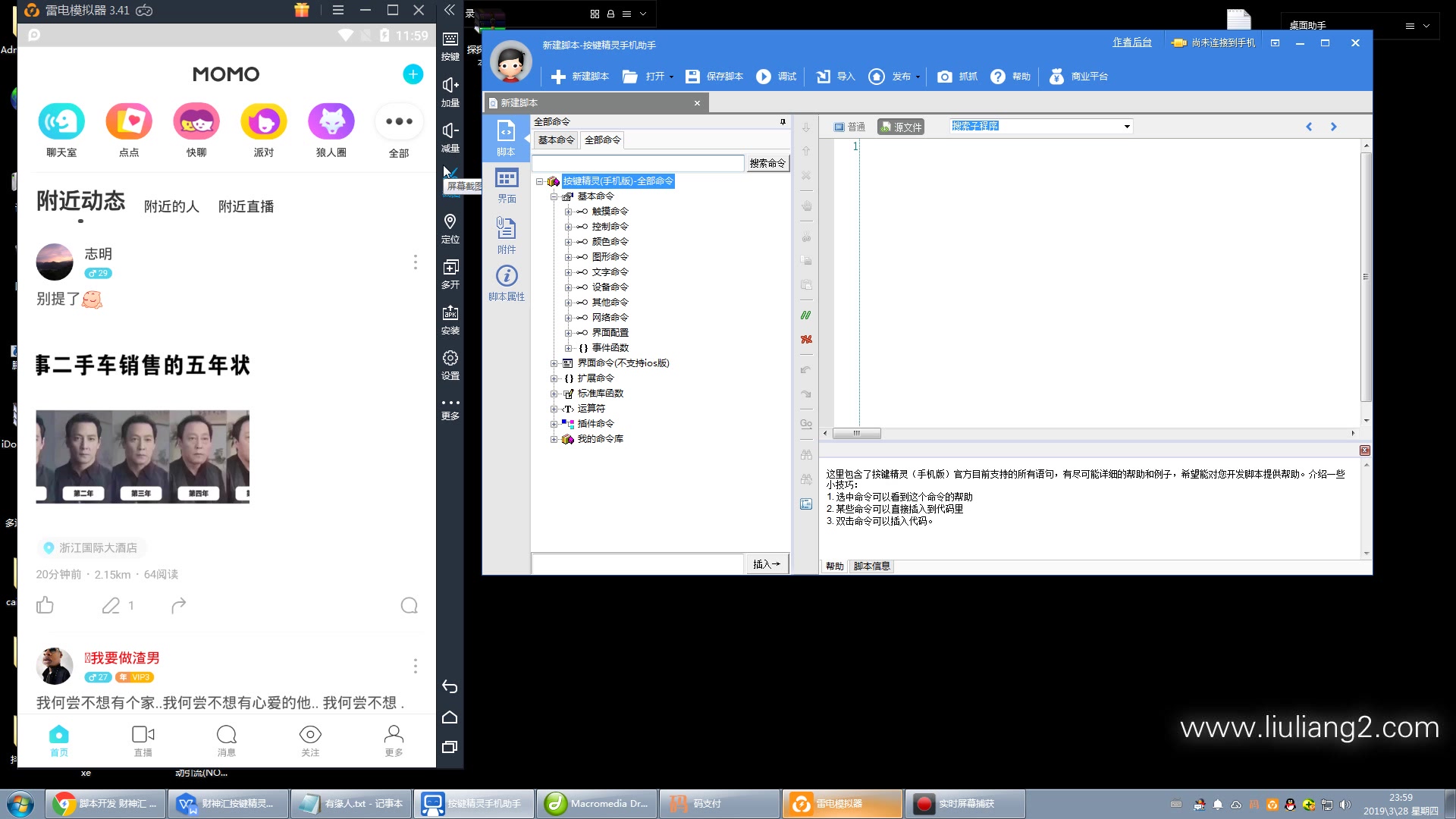The width and height of the screenshot is (1456, 819).
Task: Switch to the 基本命令 tab
Action: [x=556, y=140]
